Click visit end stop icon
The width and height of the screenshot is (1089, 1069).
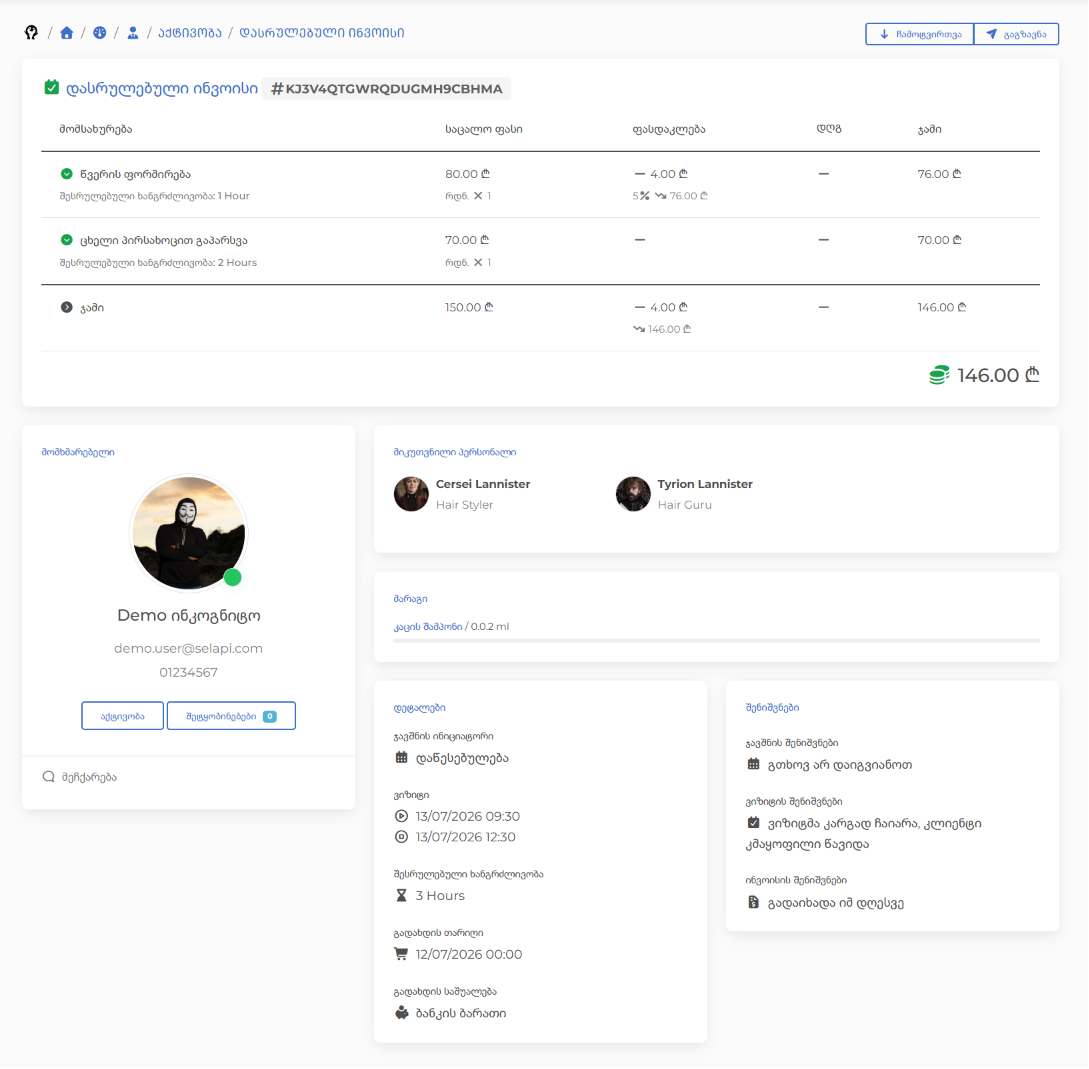tap(401, 837)
